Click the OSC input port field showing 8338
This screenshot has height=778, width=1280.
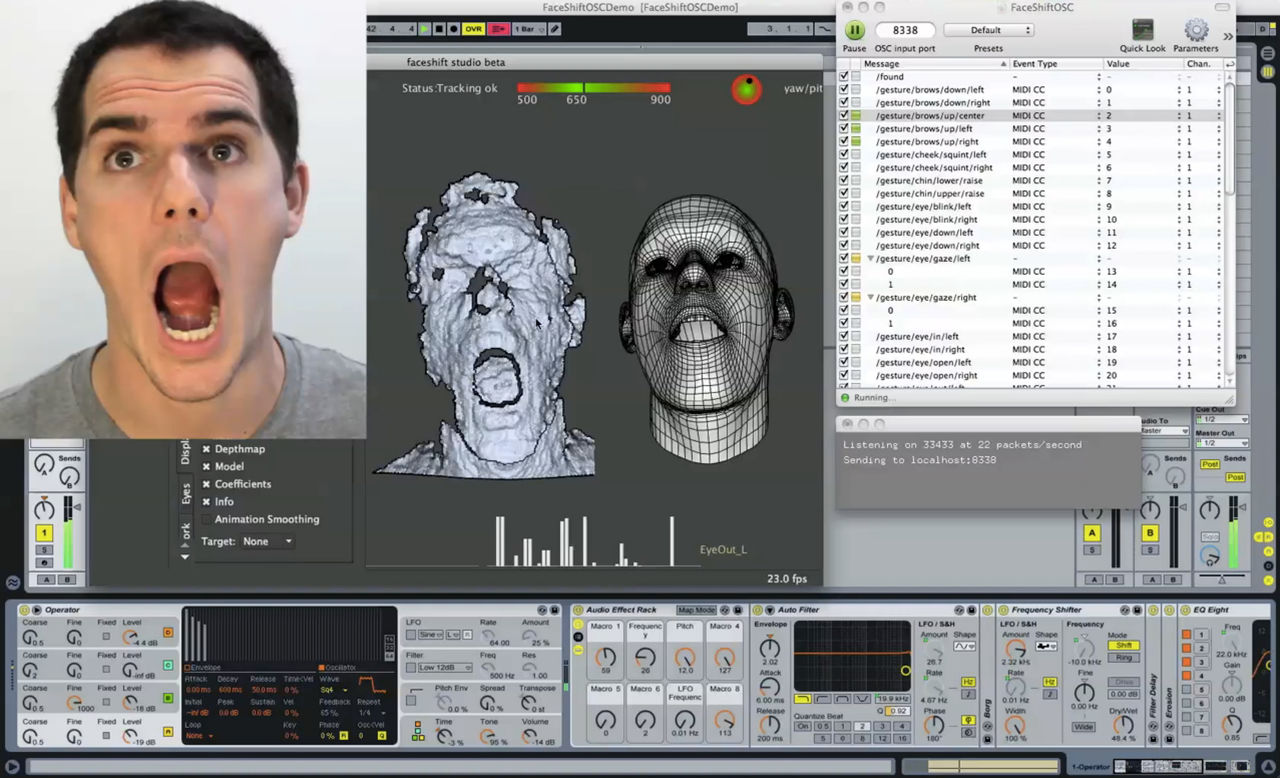coord(905,30)
